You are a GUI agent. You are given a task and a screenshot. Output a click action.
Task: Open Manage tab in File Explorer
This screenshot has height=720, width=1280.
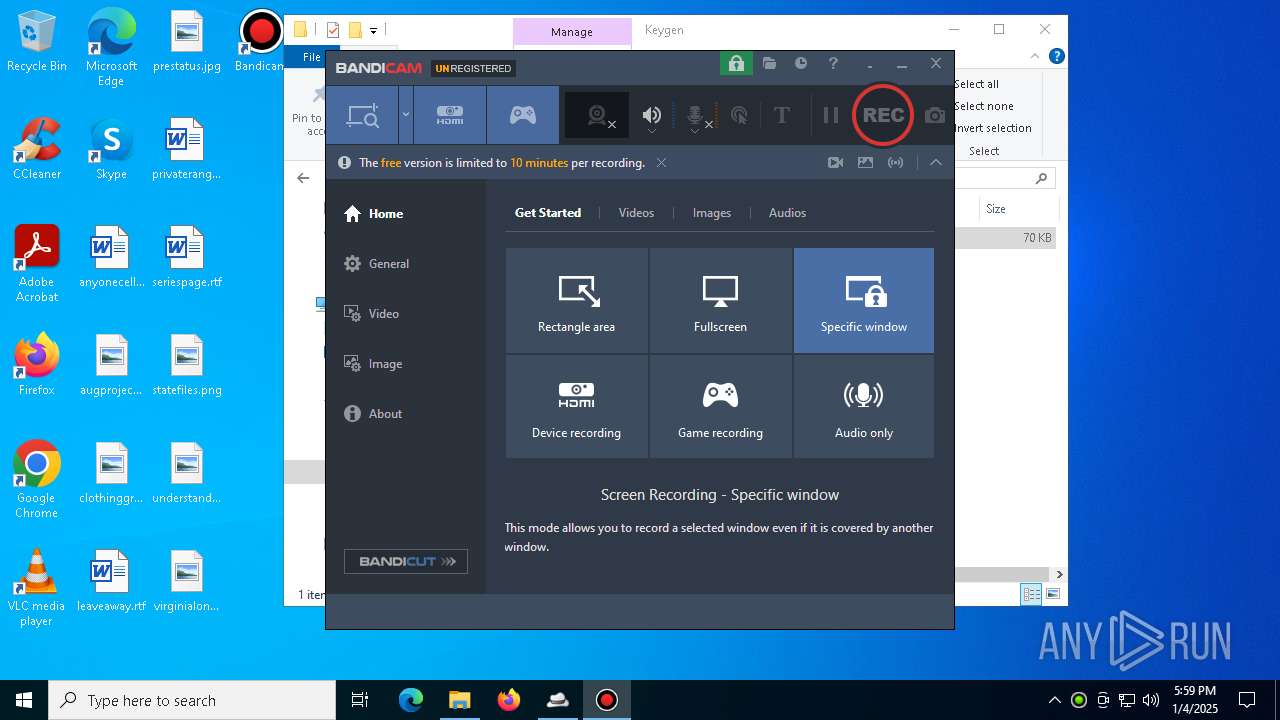click(x=572, y=32)
